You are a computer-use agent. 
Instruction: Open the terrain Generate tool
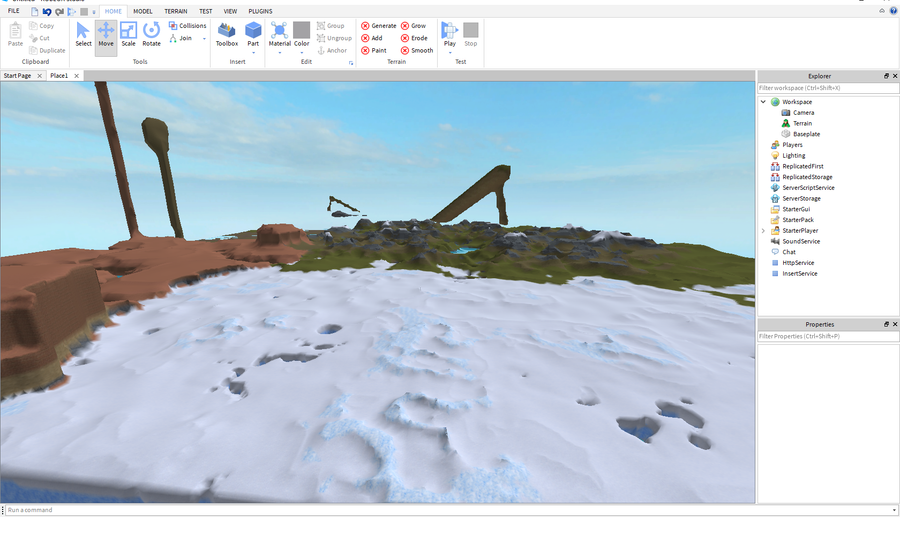378,26
